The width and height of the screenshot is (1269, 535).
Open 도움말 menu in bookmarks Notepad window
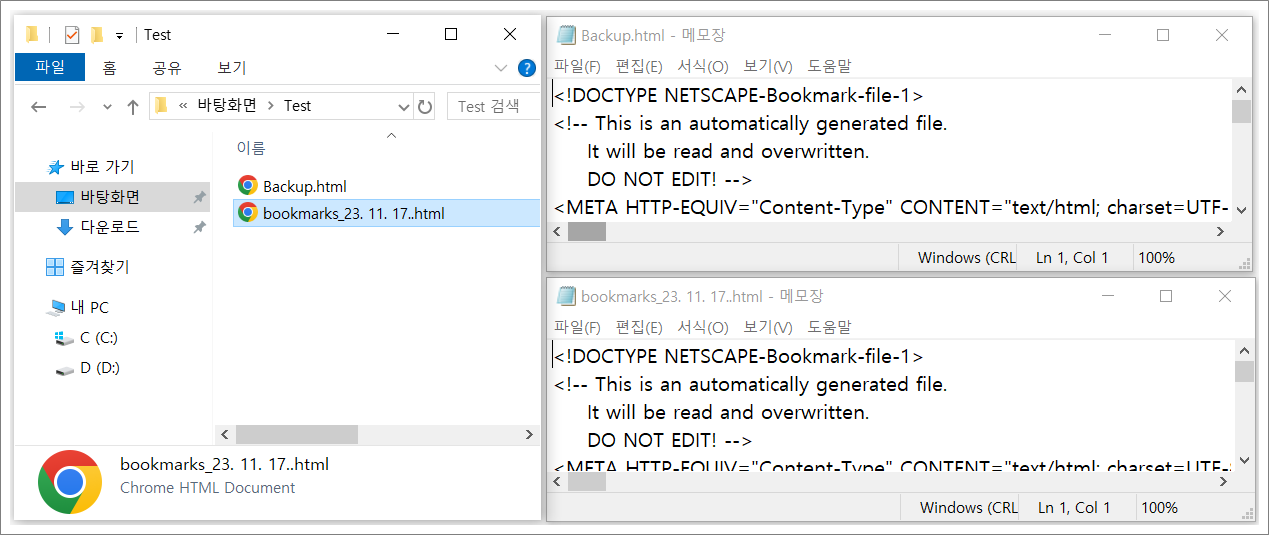[x=829, y=327]
